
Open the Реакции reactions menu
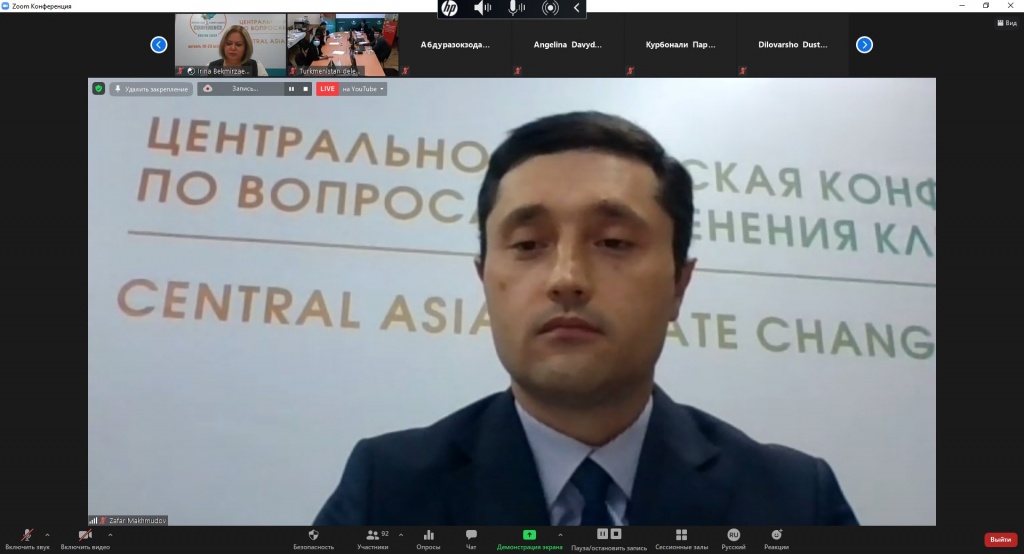tap(776, 536)
